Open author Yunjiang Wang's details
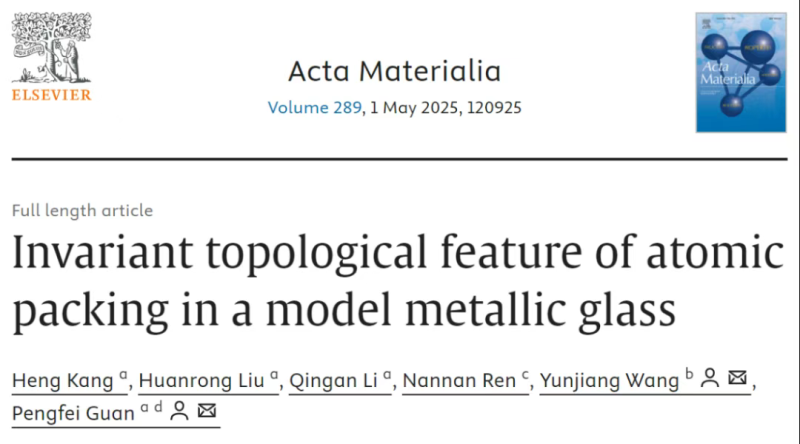This screenshot has height=444, width=800. (x=609, y=381)
